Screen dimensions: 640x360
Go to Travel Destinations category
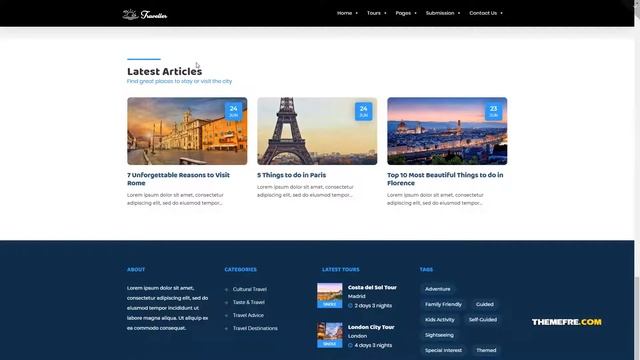point(255,328)
